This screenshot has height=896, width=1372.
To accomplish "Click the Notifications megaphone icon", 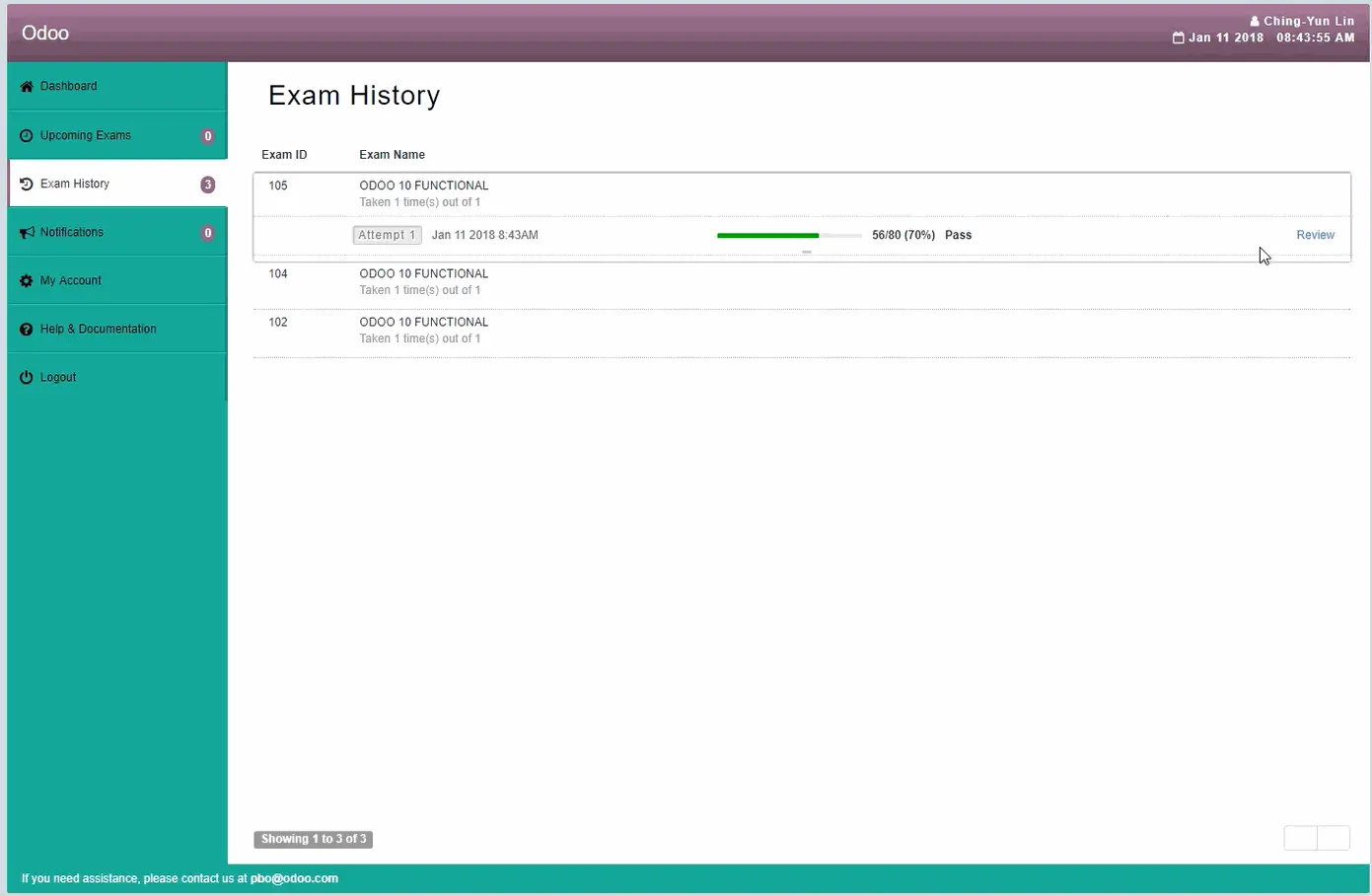I will tap(27, 233).
